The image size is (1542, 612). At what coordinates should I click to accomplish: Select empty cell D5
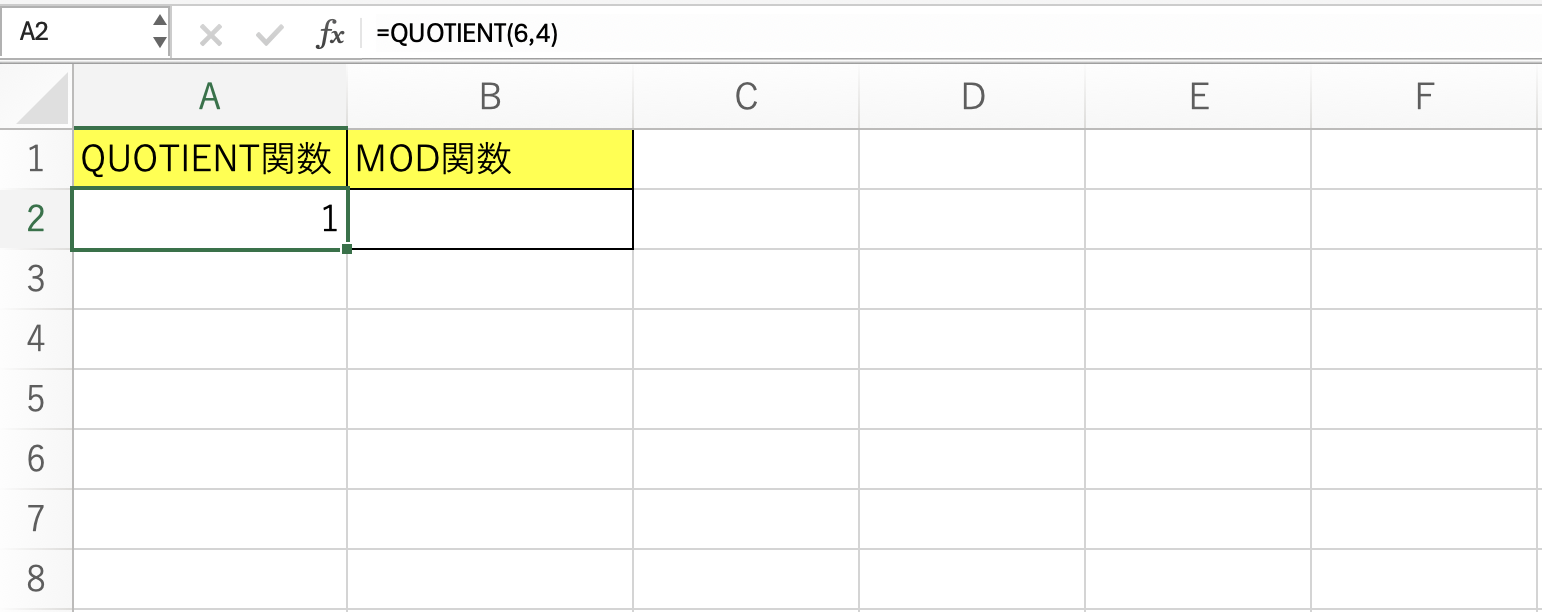click(973, 398)
